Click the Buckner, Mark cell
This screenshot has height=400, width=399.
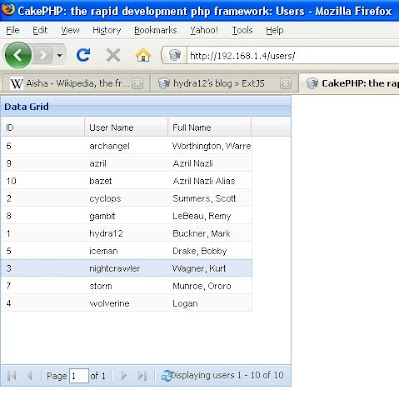point(210,233)
